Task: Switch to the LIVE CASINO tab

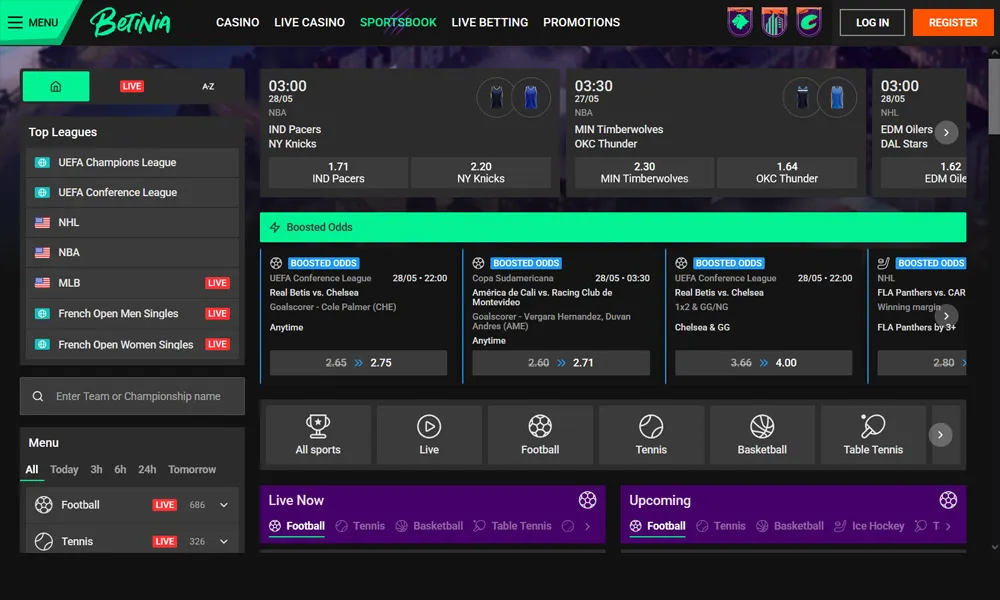Action: pyautogui.click(x=309, y=22)
